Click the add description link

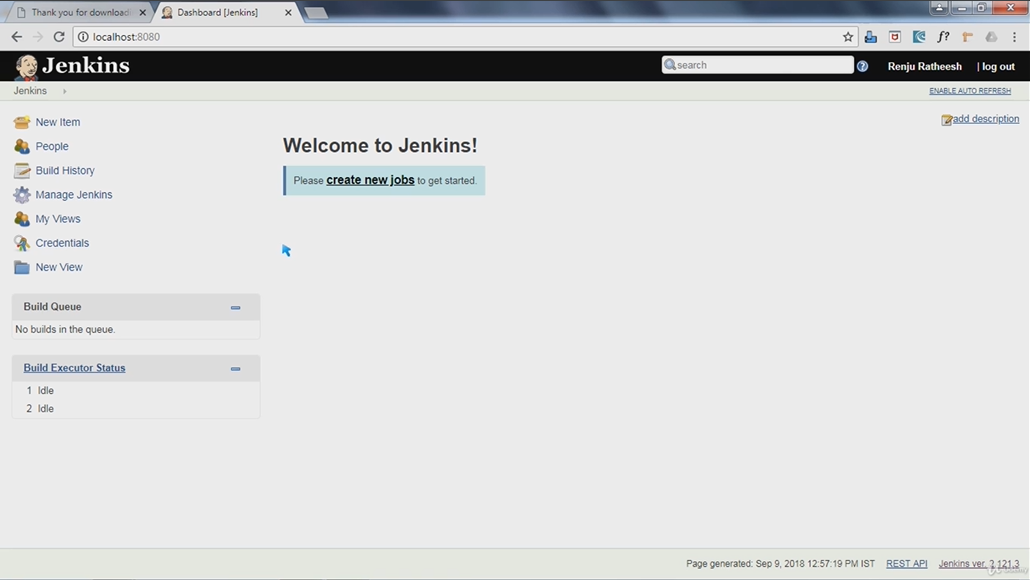pos(986,119)
